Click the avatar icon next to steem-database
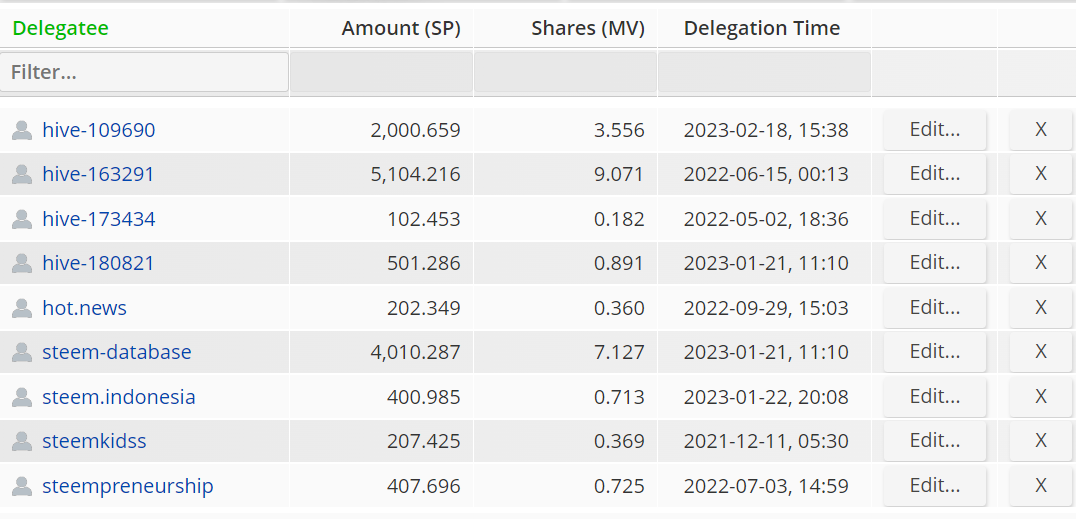The height and width of the screenshot is (519, 1076). (22, 353)
